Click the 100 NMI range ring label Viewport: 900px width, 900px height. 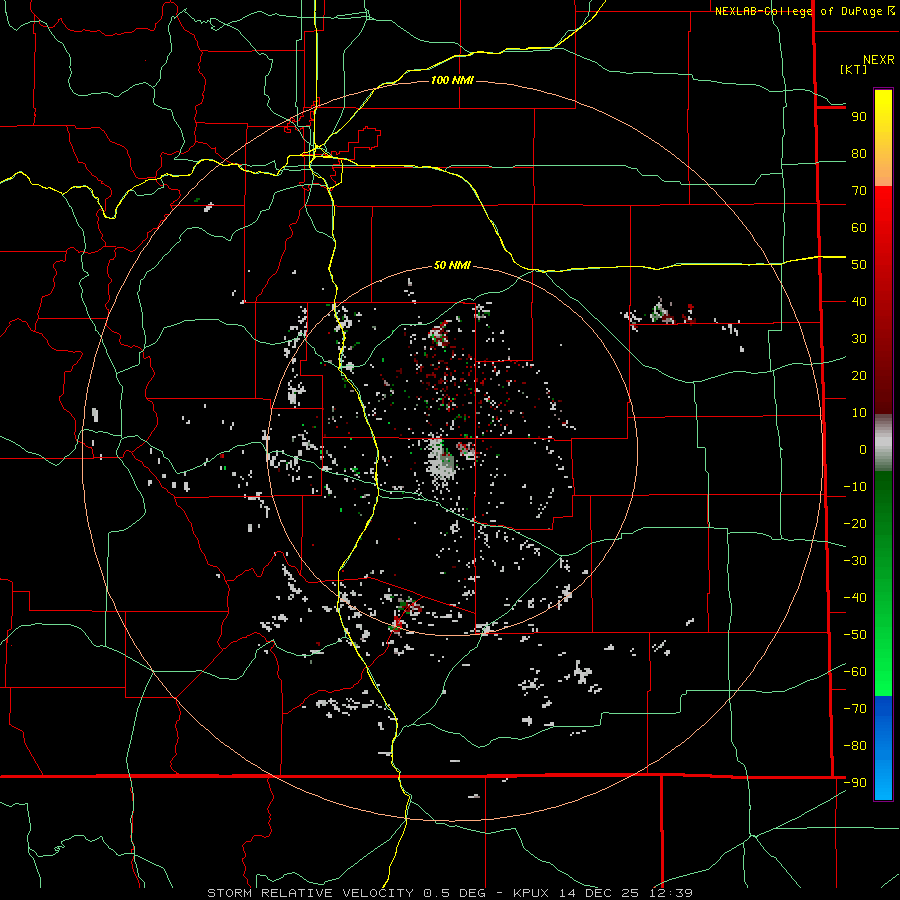[x=452, y=80]
